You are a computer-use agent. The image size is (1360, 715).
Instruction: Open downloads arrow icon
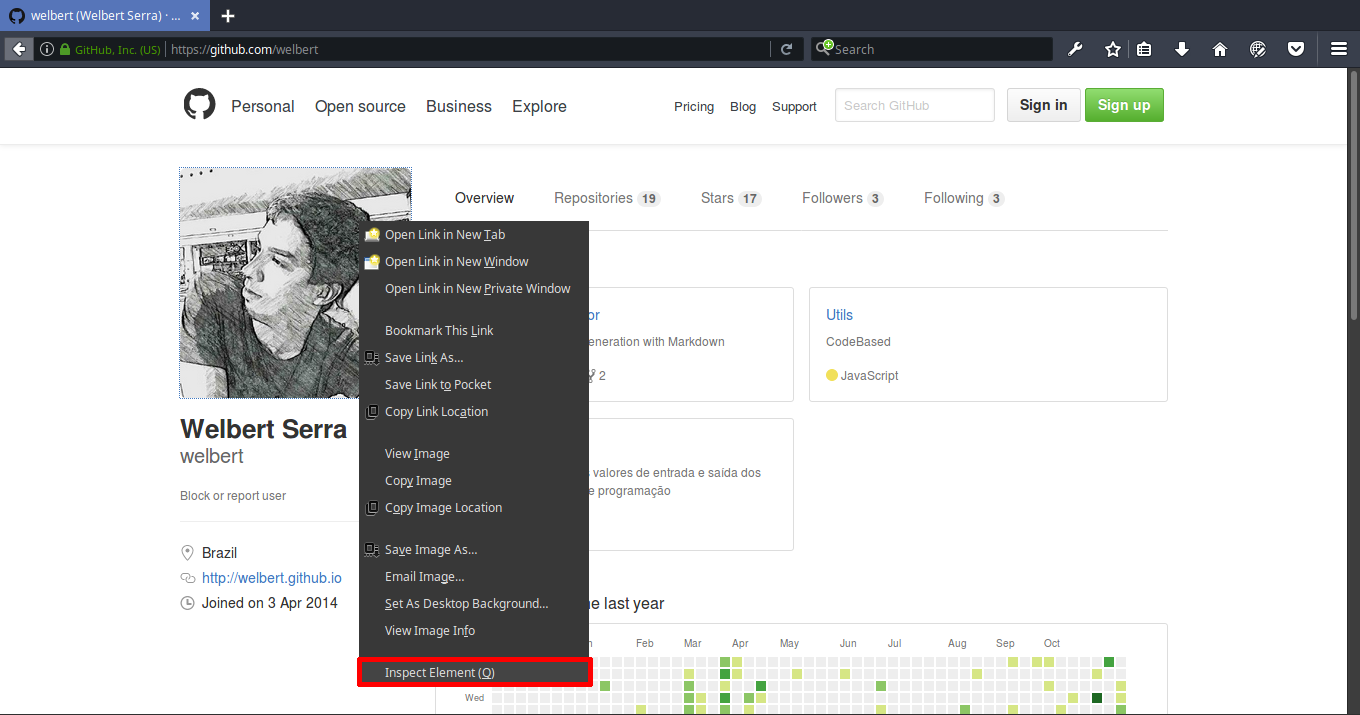(1182, 49)
